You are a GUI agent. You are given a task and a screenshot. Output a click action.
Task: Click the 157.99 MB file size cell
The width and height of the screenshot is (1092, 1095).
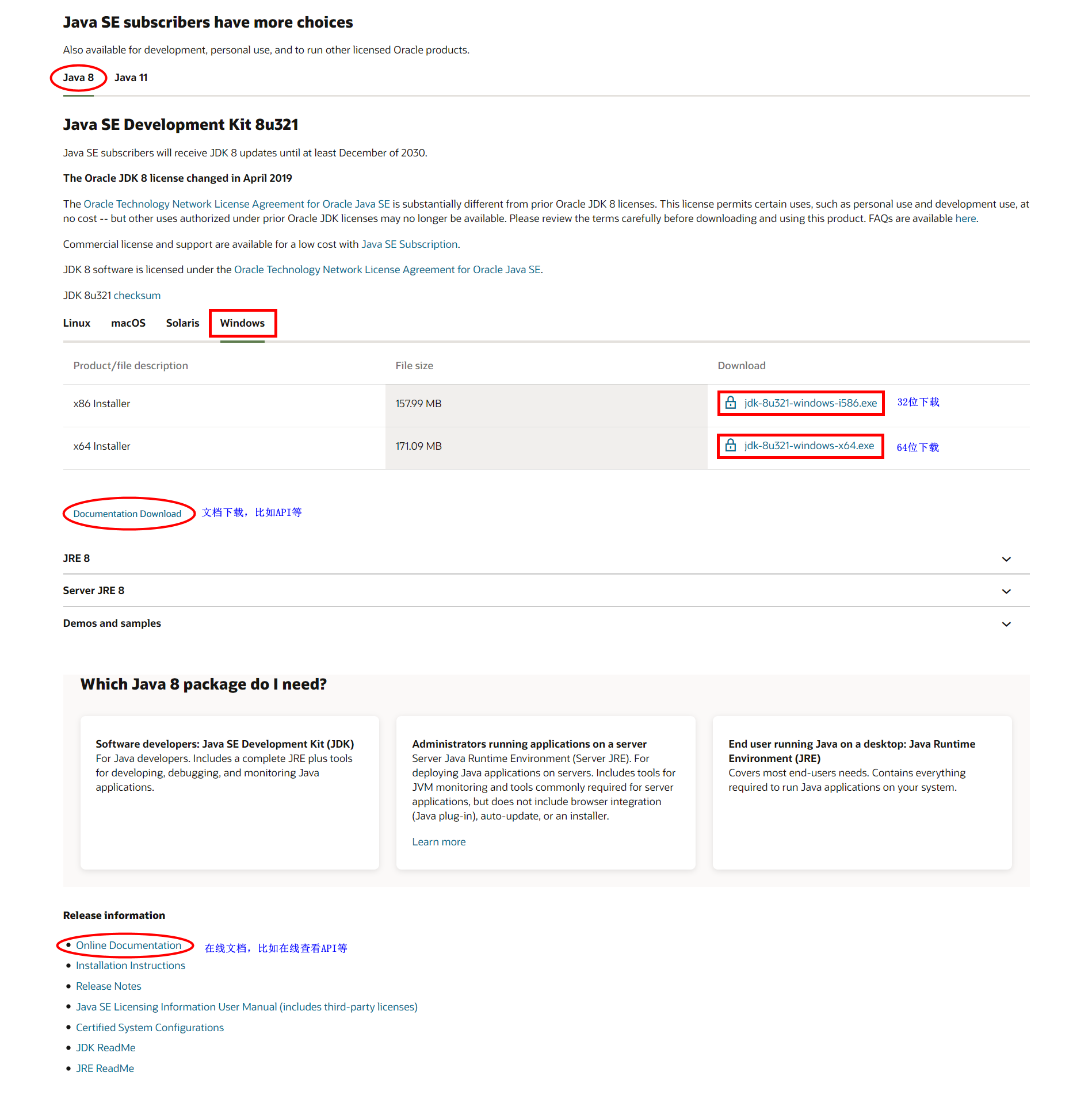[547, 405]
